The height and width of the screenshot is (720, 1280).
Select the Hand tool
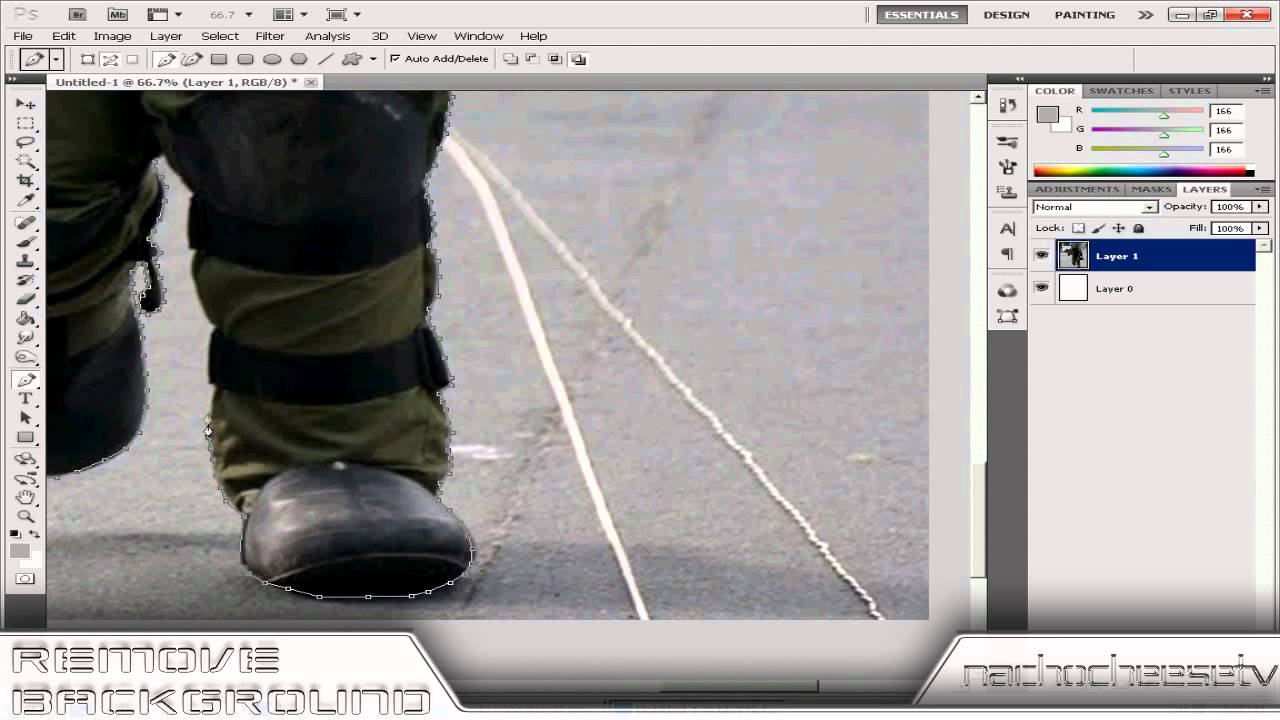(26, 498)
